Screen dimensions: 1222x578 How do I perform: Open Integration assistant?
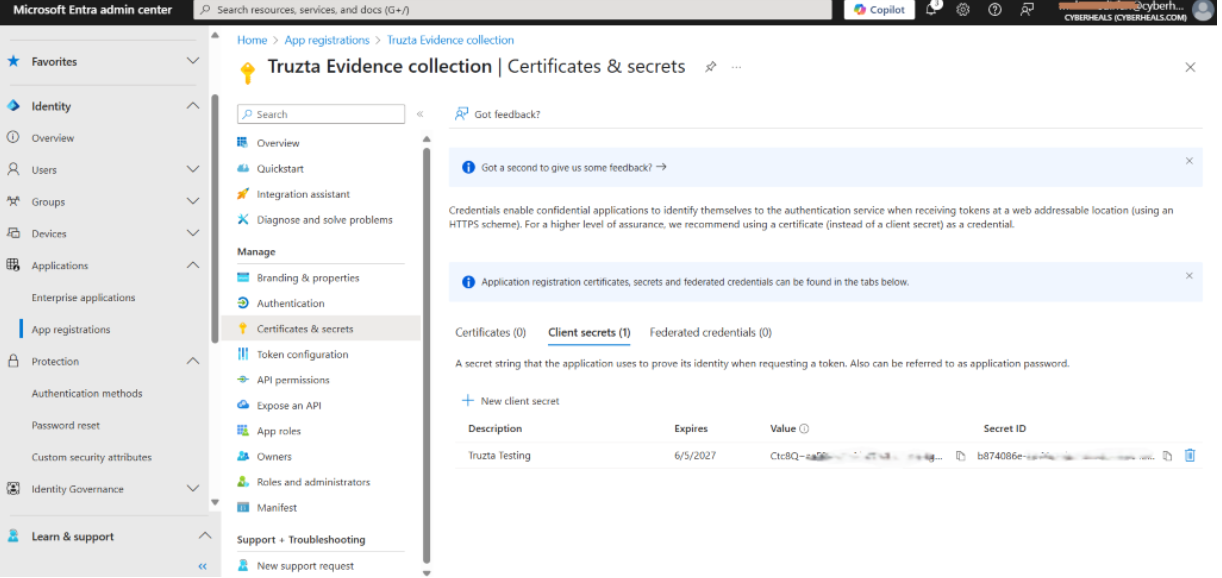(303, 194)
